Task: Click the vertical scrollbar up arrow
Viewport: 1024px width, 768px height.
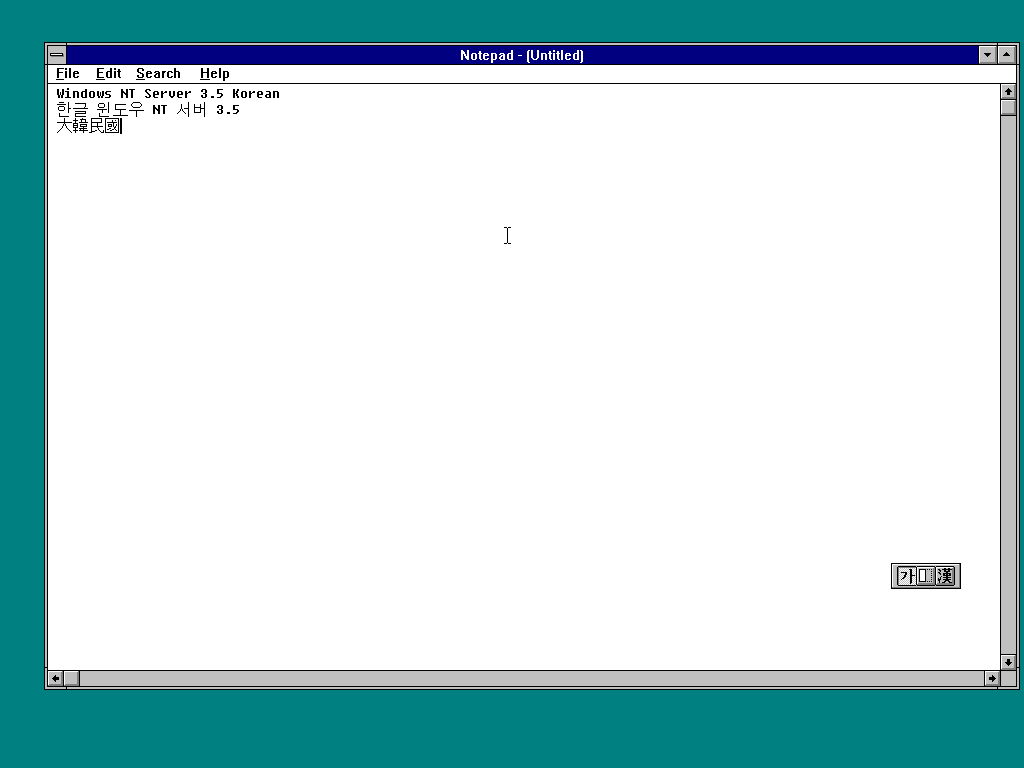Action: (x=1008, y=92)
